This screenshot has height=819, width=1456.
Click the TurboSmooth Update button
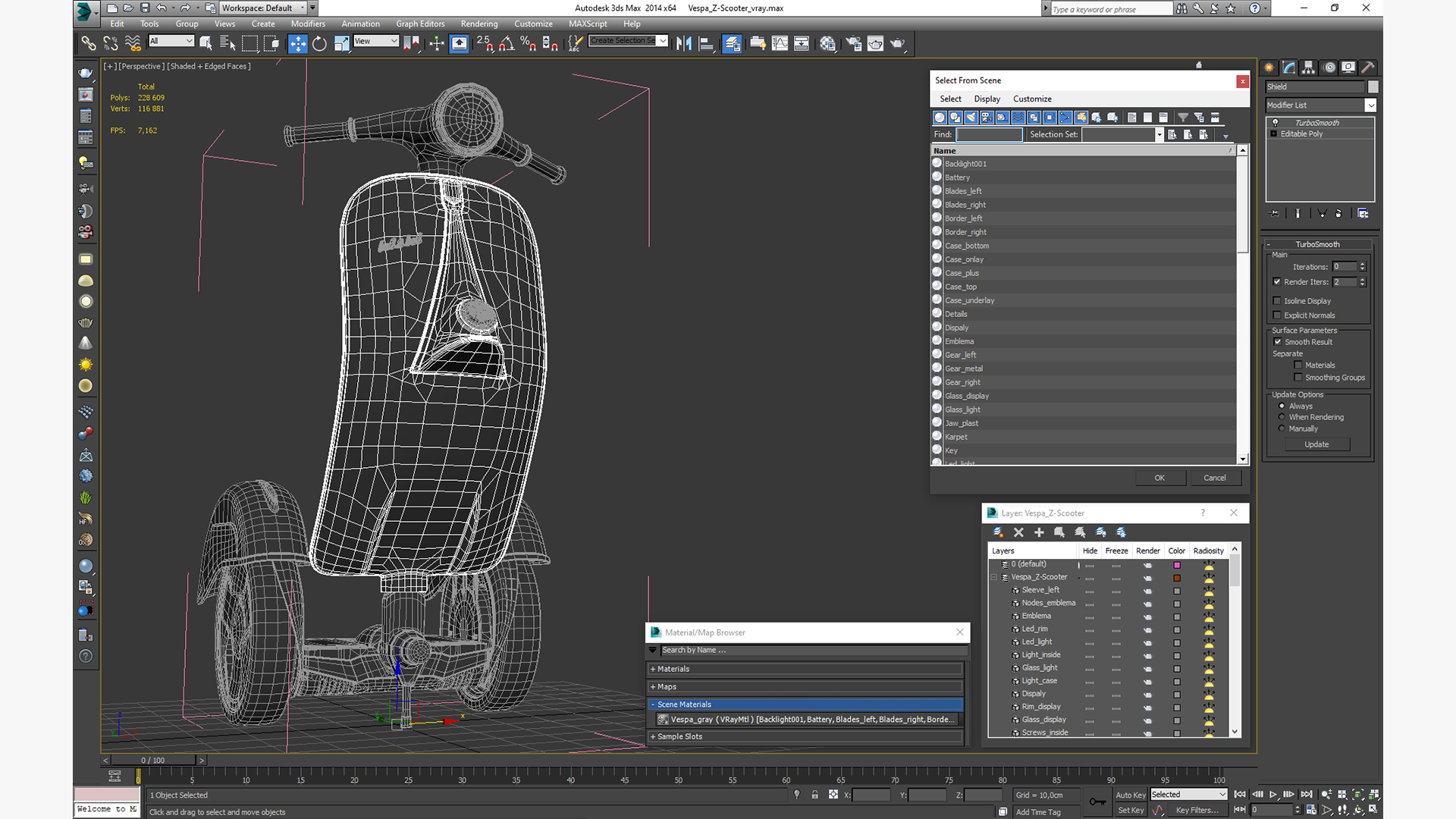click(1316, 444)
